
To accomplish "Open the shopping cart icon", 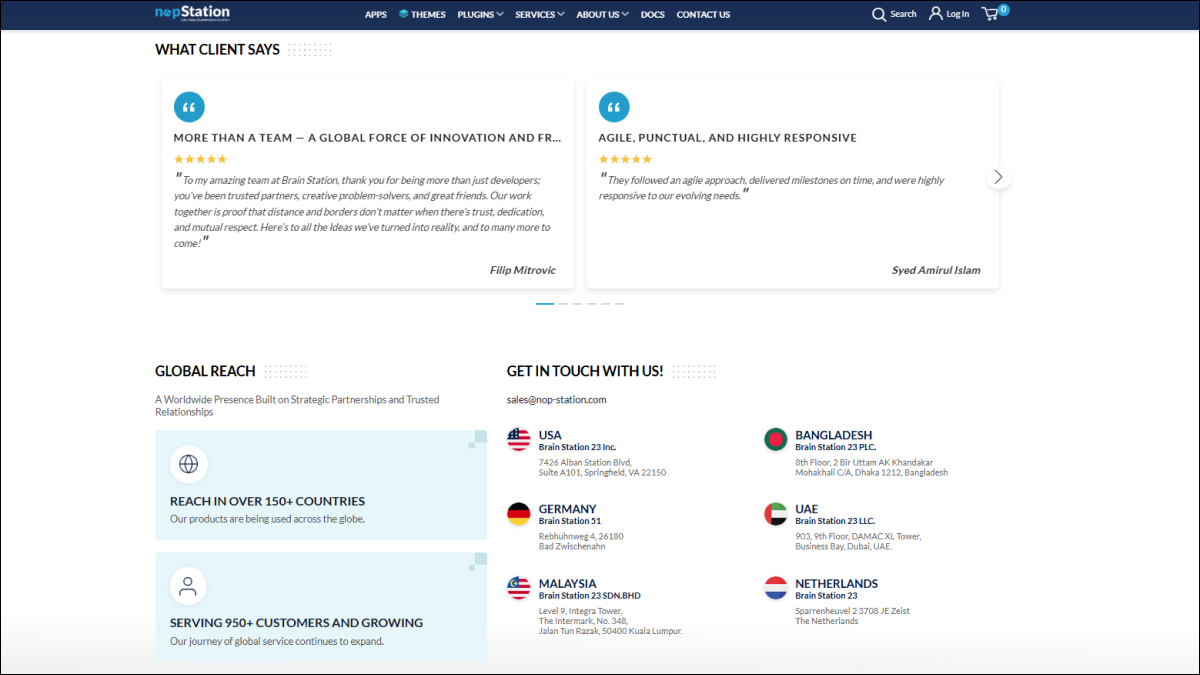I will (x=990, y=14).
